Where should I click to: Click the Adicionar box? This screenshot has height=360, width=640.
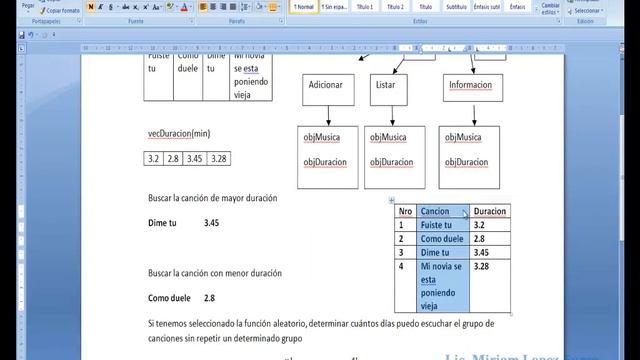pos(328,90)
